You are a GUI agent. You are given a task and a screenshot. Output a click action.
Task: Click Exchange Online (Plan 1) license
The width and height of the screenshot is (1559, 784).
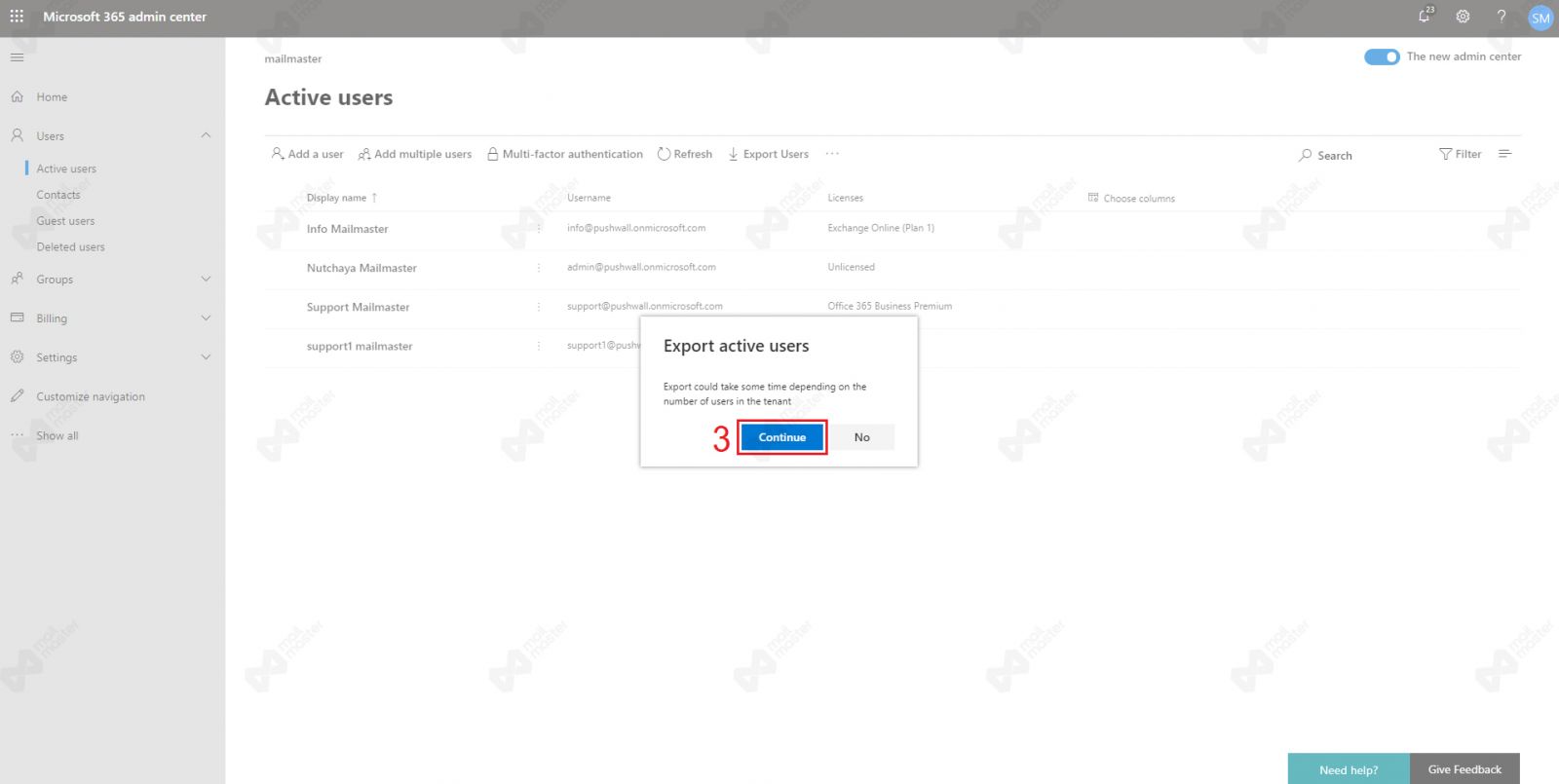[881, 228]
